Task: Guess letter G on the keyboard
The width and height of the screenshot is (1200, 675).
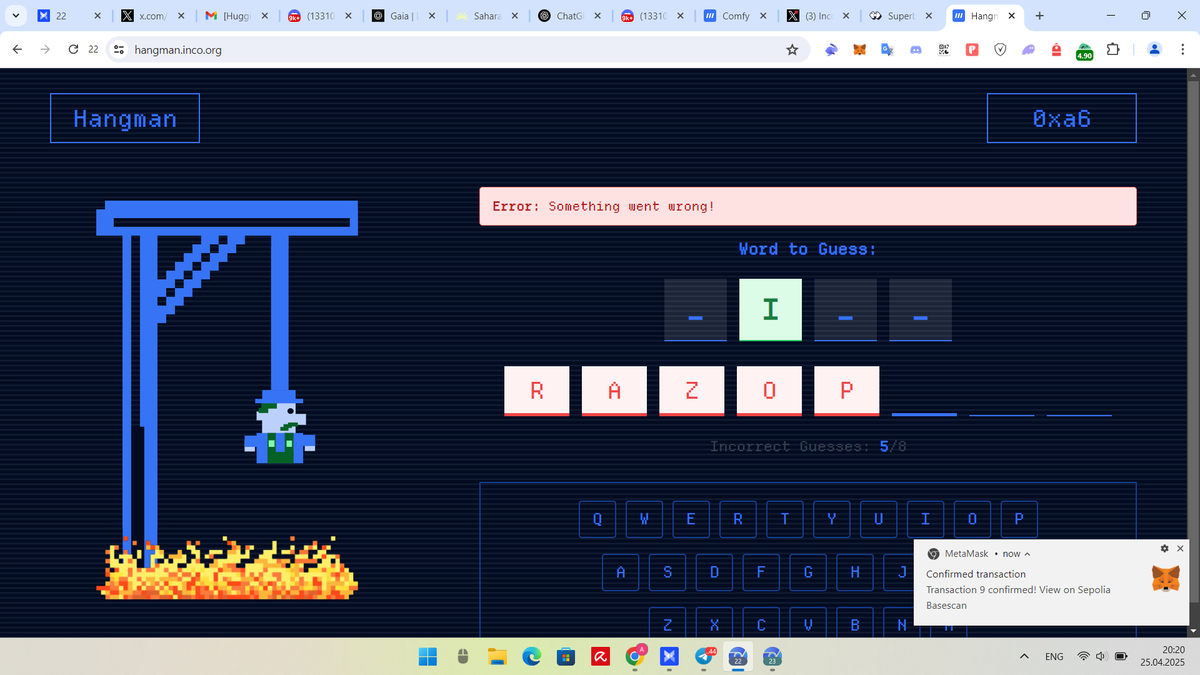Action: click(808, 572)
